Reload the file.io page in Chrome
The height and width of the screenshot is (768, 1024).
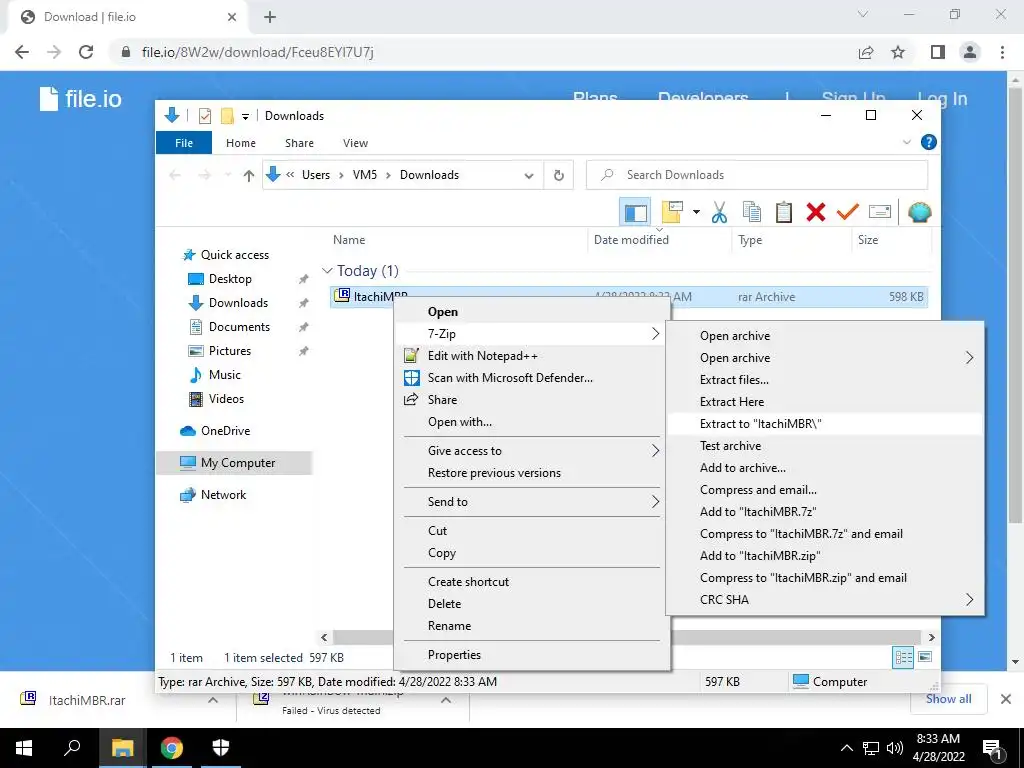click(x=86, y=52)
